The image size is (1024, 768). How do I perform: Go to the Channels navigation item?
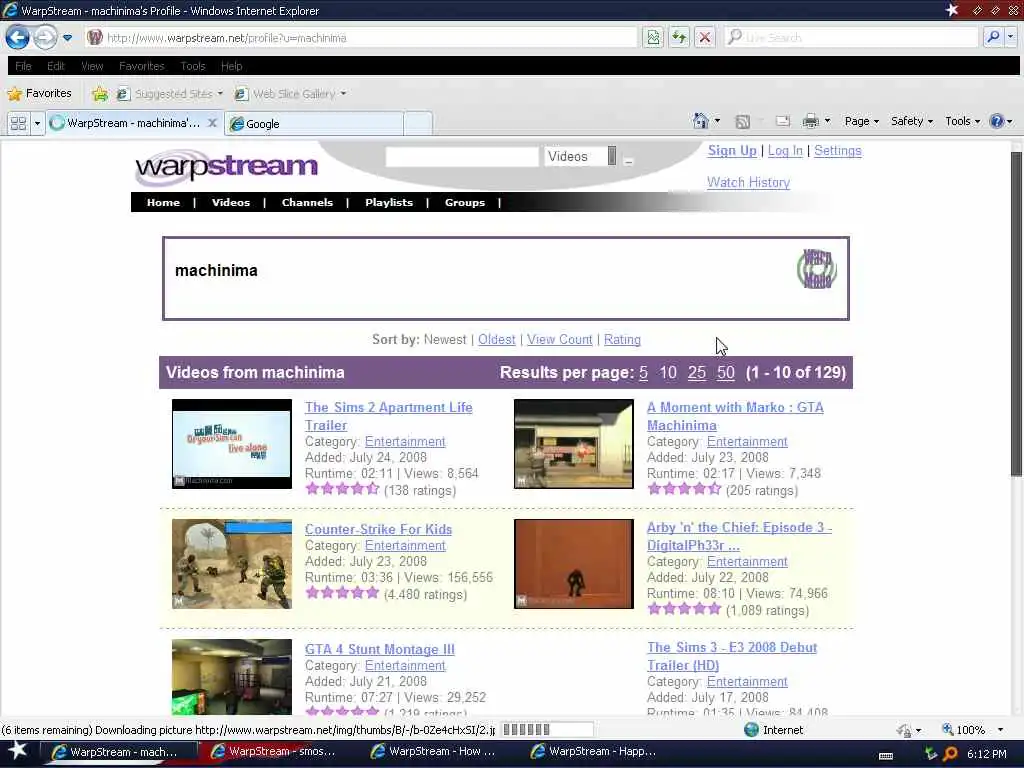pos(307,202)
